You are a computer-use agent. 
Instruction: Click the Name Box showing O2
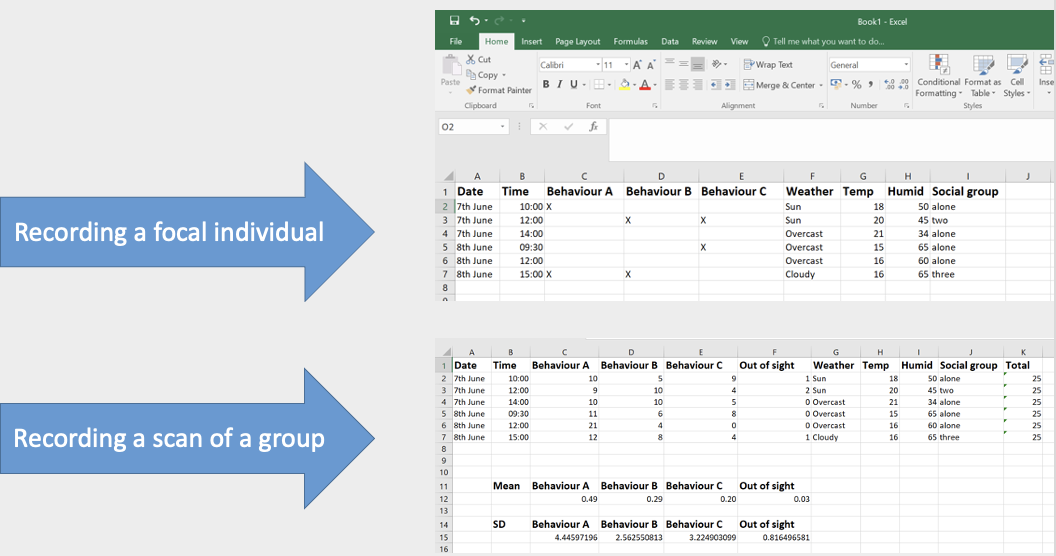(x=467, y=127)
